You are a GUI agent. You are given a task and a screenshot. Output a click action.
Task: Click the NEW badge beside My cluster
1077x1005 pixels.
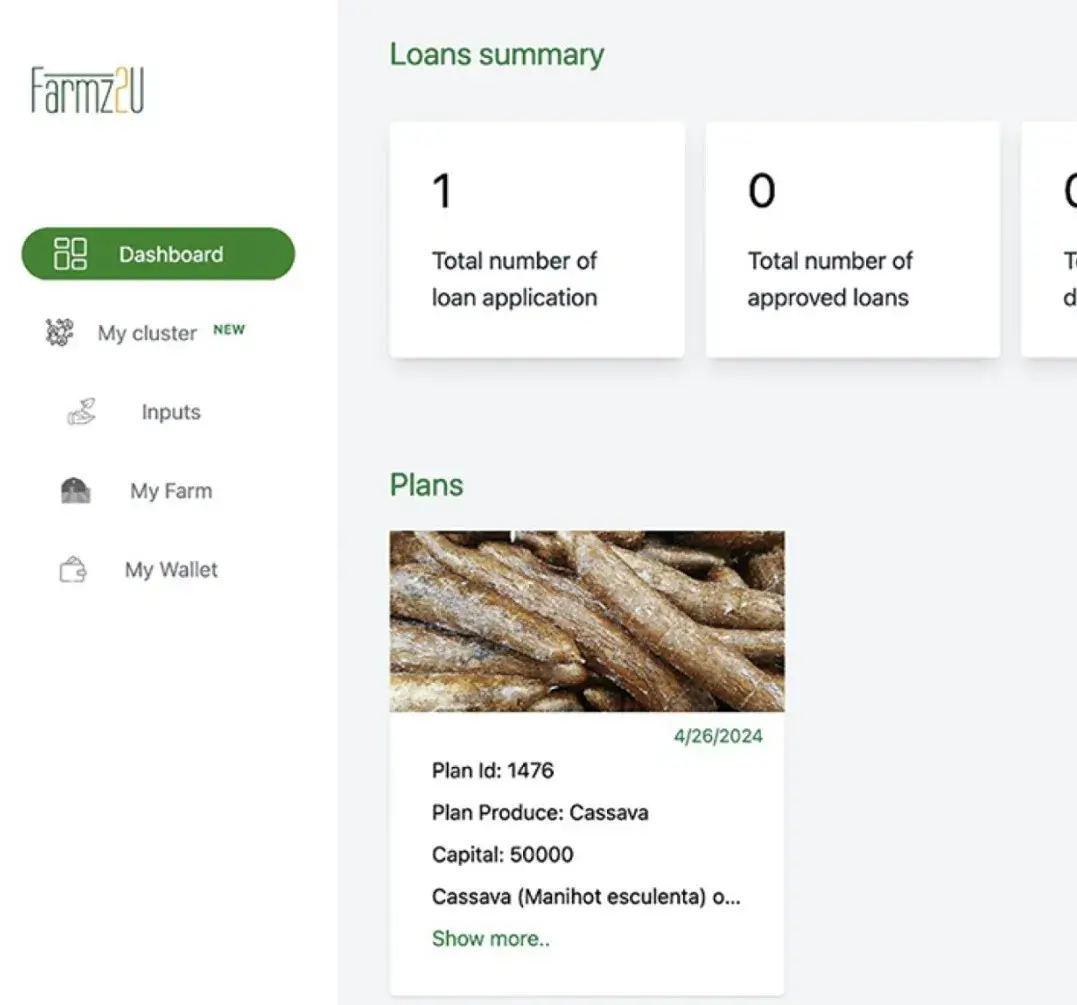pos(228,330)
